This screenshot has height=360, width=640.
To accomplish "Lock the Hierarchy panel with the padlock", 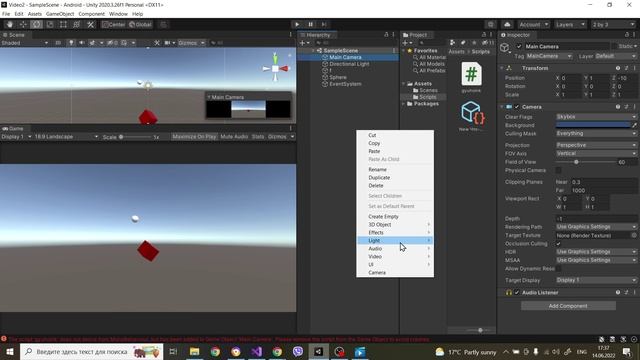I will tap(386, 35).
